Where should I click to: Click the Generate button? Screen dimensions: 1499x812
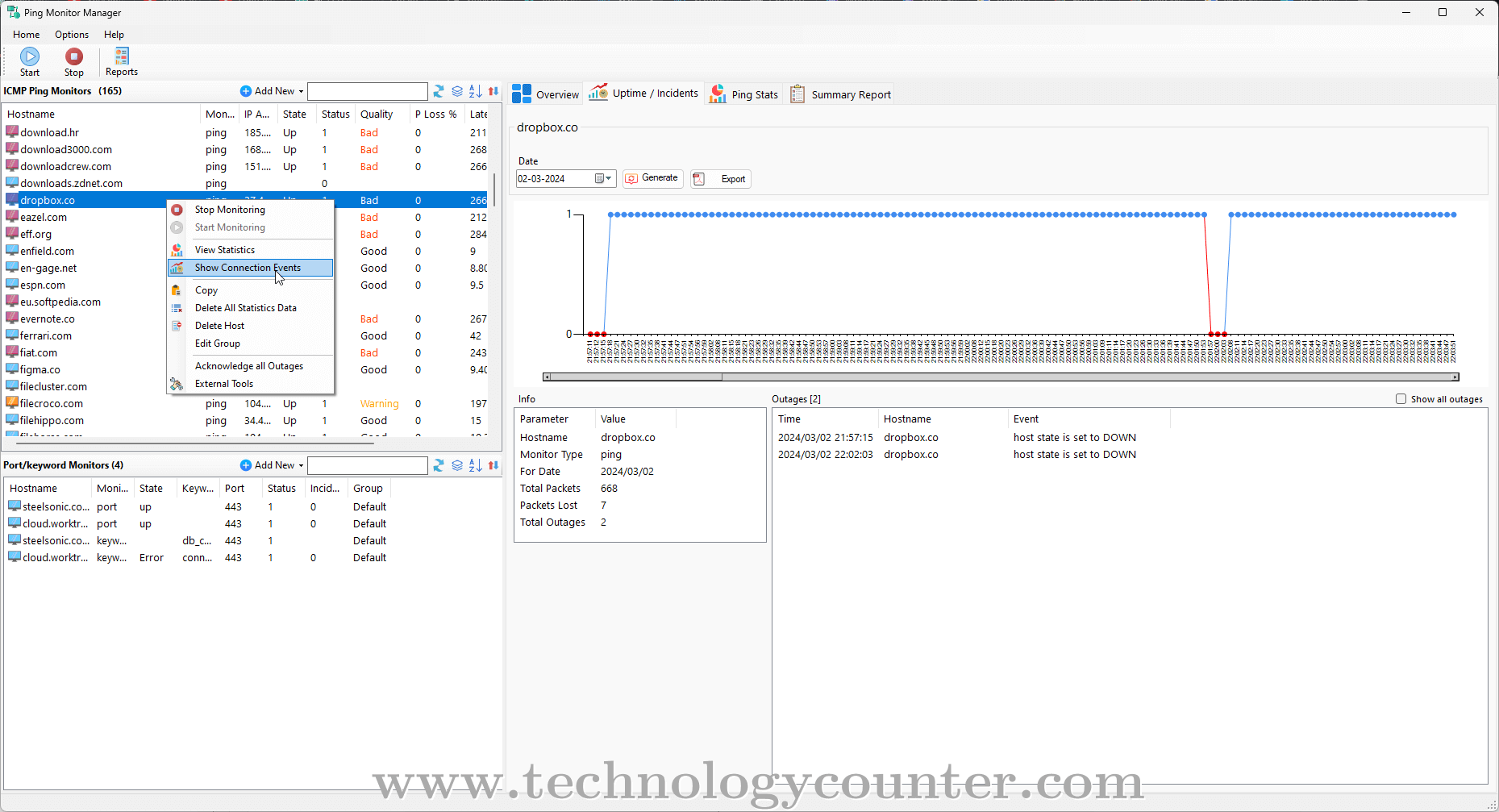653,178
